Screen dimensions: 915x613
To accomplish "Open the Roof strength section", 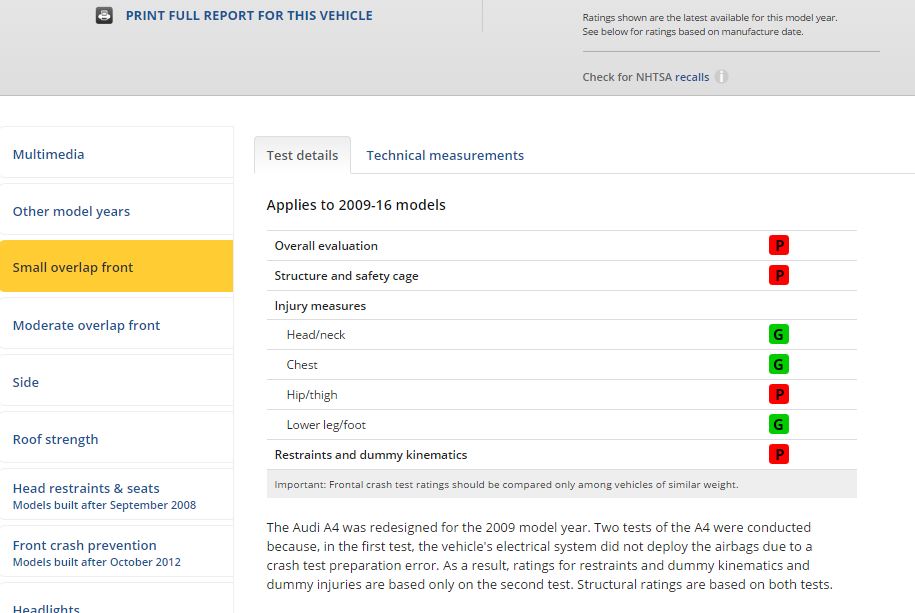I will 117,439.
